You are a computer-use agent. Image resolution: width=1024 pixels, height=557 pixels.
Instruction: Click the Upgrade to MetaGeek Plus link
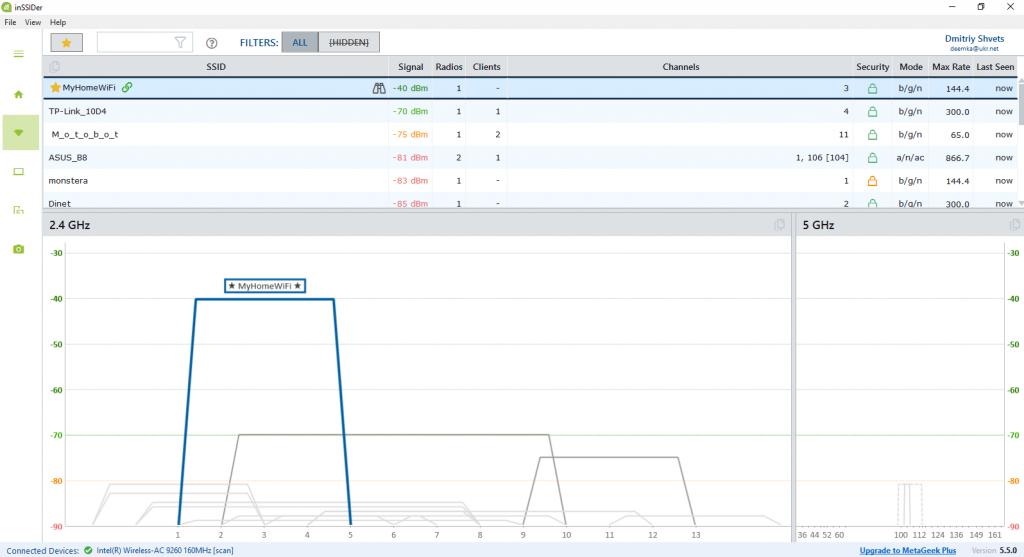[x=908, y=550]
